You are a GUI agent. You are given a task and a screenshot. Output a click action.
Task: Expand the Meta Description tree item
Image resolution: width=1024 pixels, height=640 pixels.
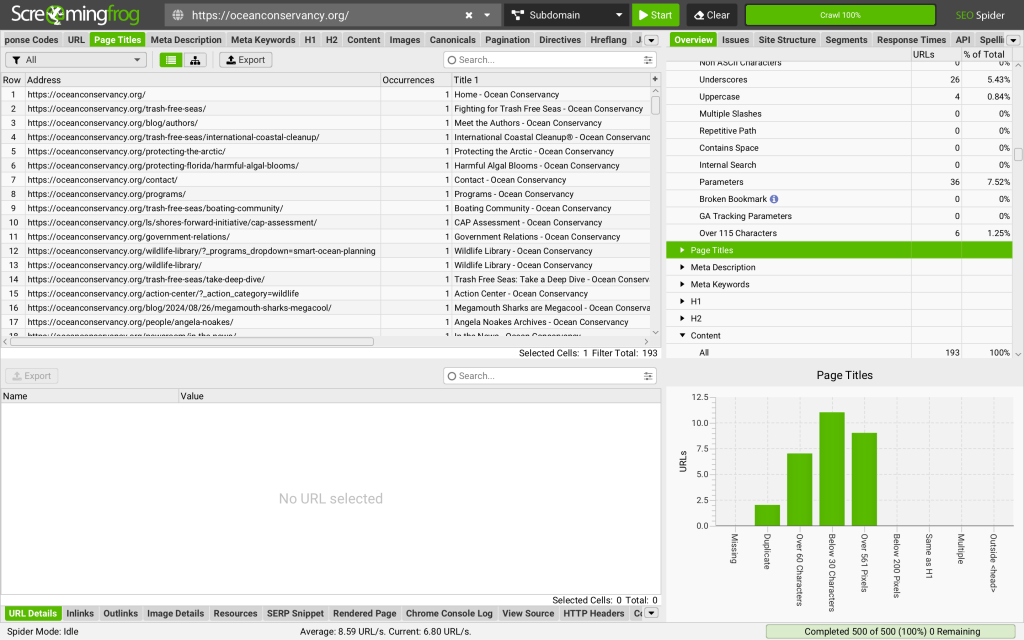tap(683, 268)
